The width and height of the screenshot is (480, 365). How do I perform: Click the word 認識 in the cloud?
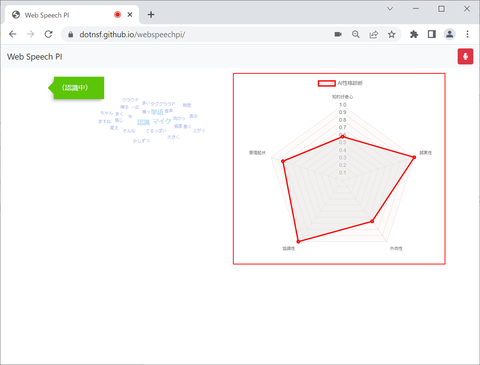click(144, 122)
